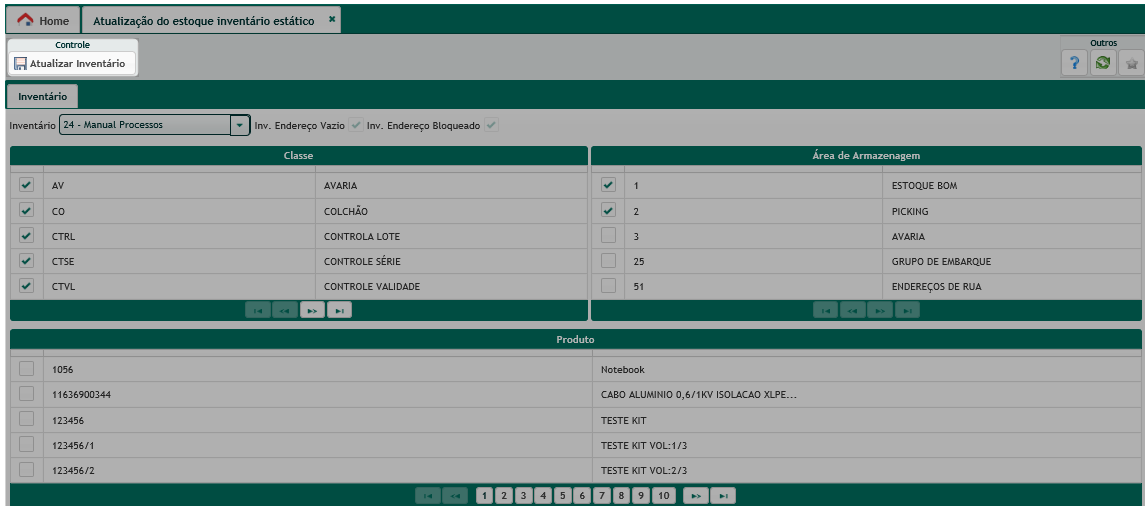This screenshot has width=1145, height=510.
Task: Uncheck the CTVL CONTROLE VALIDADE checkbox
Action: coord(26,286)
